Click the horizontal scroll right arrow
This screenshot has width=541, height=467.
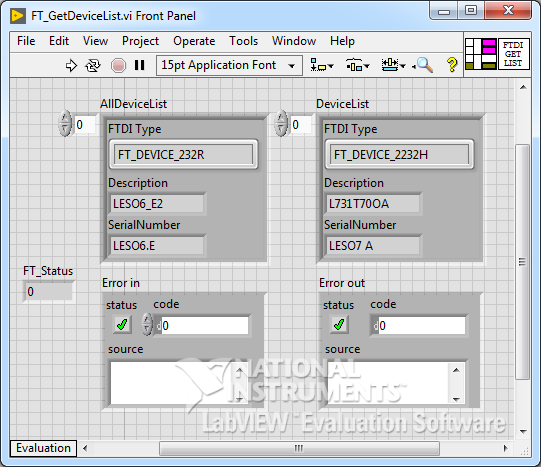(x=506, y=448)
